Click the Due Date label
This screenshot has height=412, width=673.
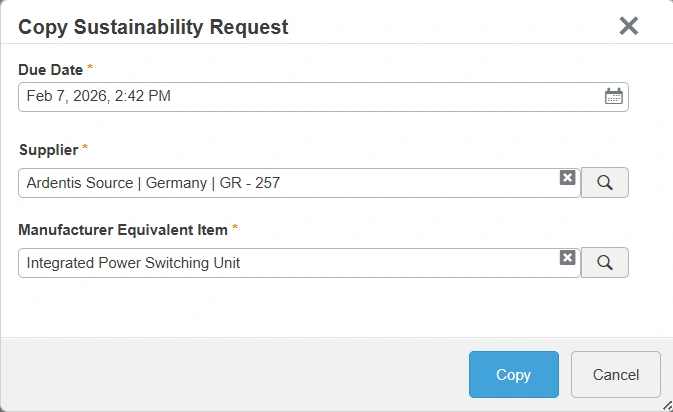coord(50,69)
